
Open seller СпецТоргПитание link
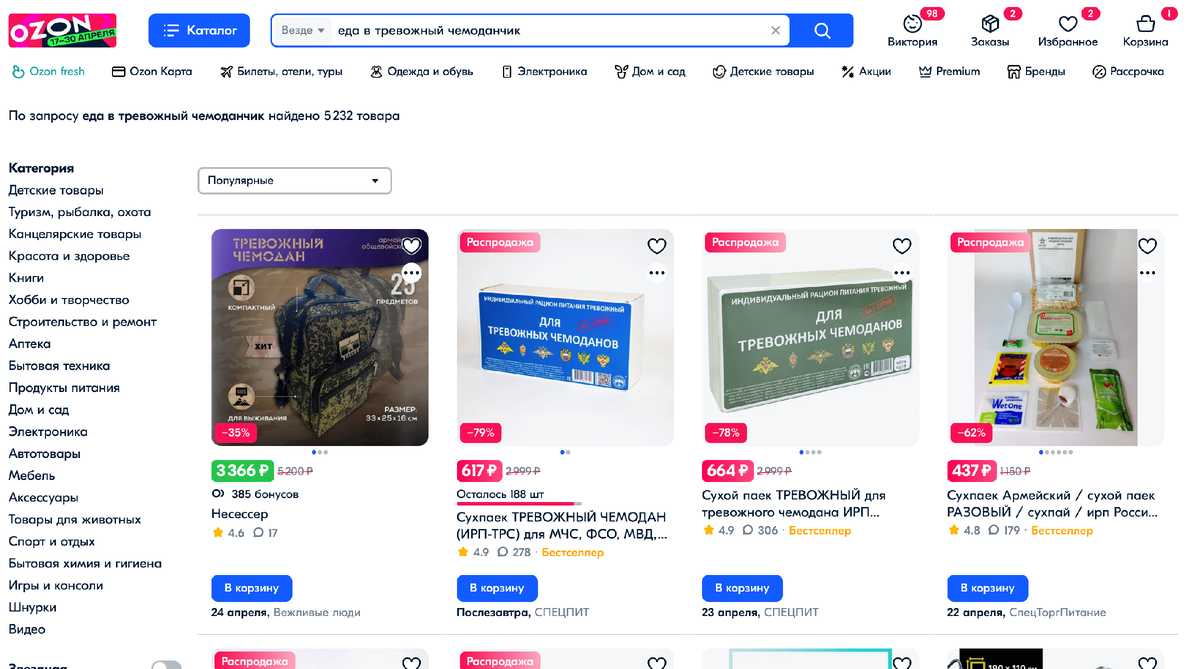1057,612
